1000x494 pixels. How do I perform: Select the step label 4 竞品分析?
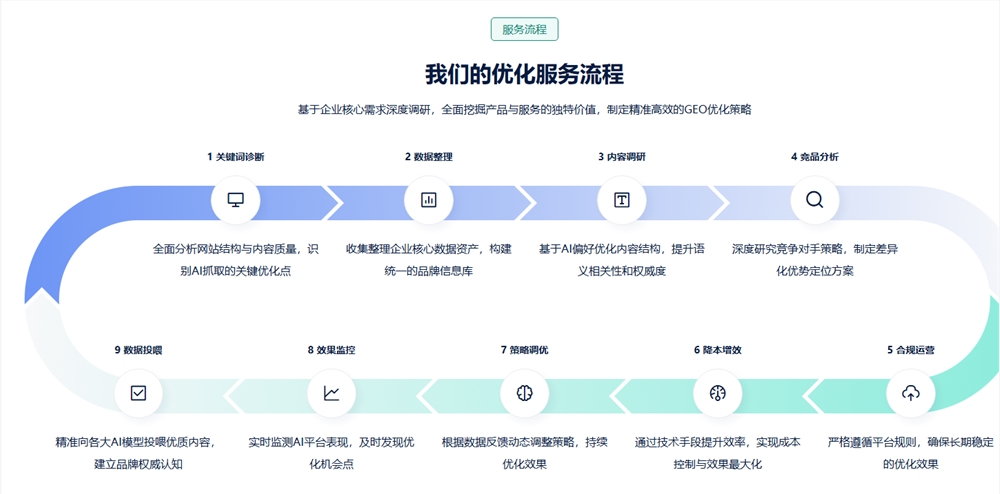tap(815, 157)
